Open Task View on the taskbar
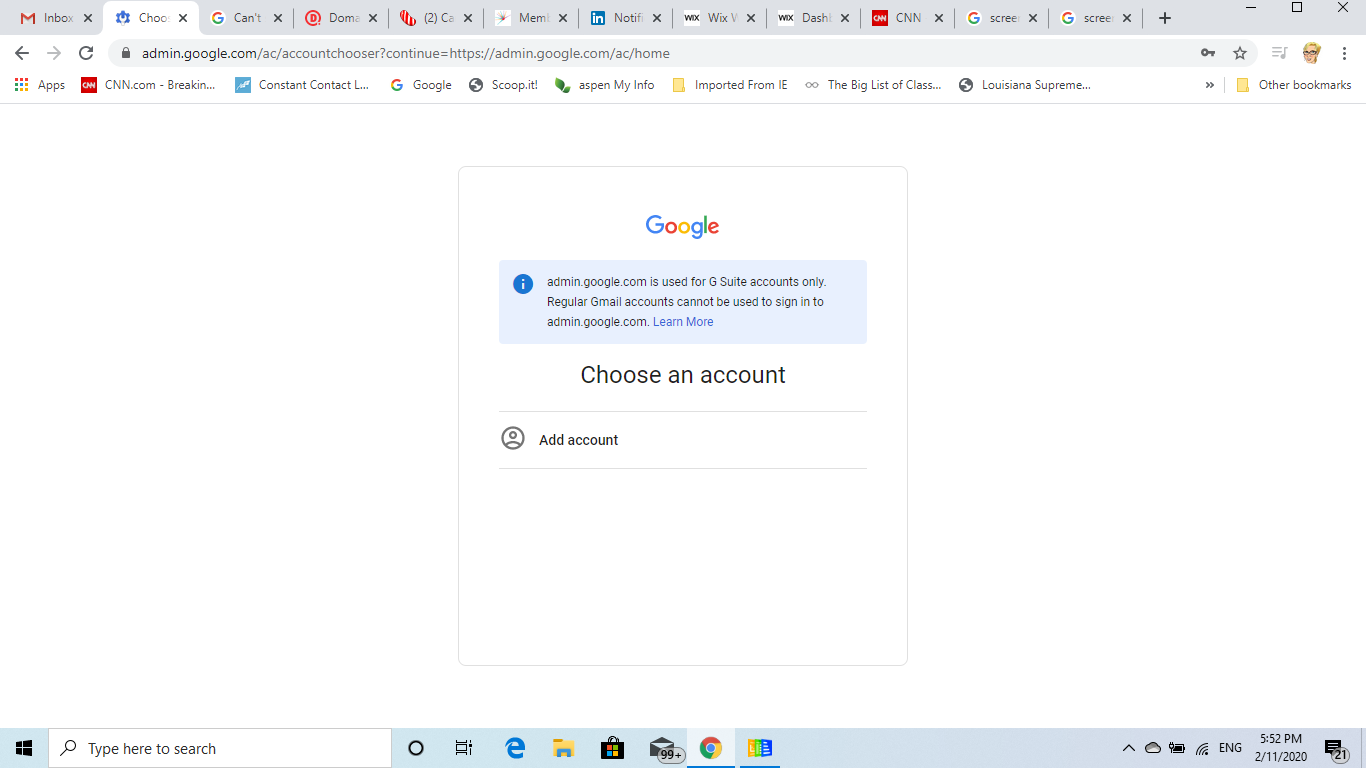This screenshot has width=1366, height=768. tap(464, 748)
